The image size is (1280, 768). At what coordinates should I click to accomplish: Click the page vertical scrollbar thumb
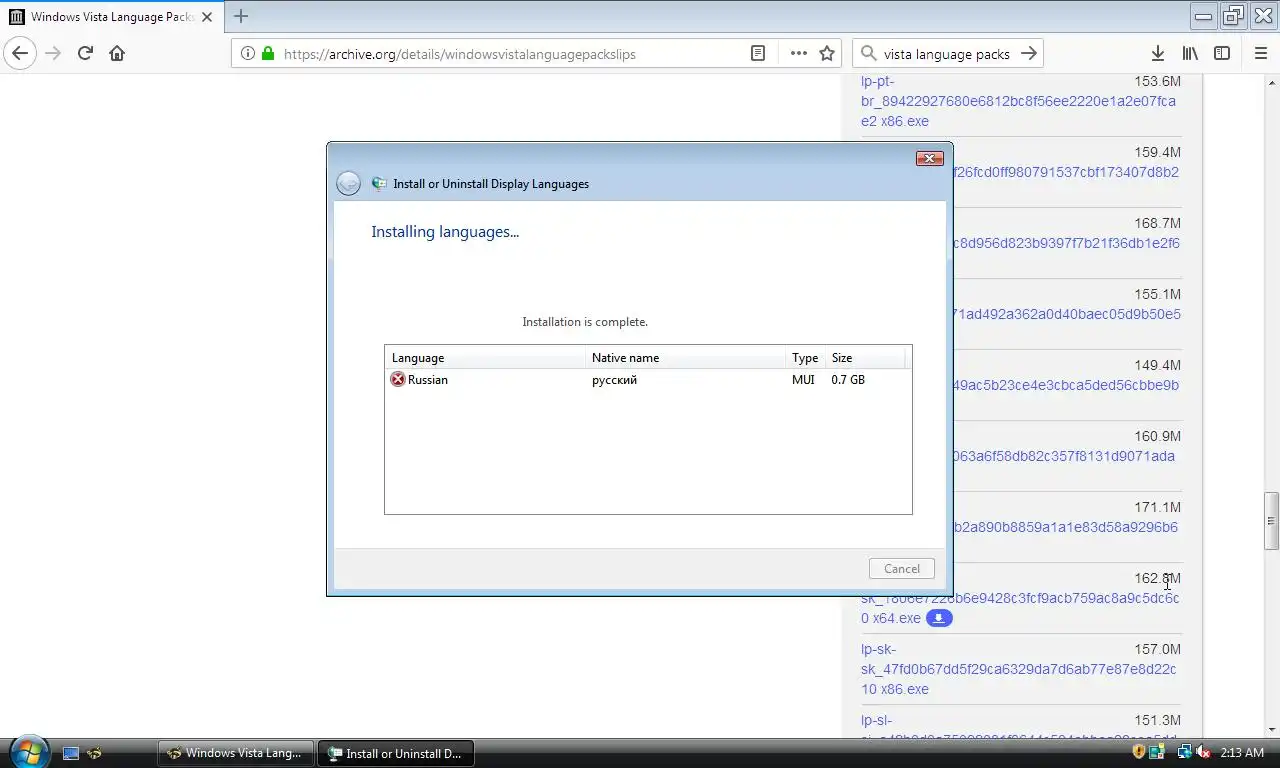1272,520
